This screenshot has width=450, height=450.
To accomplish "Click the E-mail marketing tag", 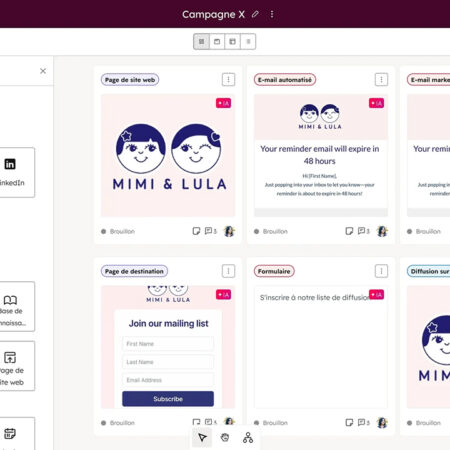I will click(429, 80).
